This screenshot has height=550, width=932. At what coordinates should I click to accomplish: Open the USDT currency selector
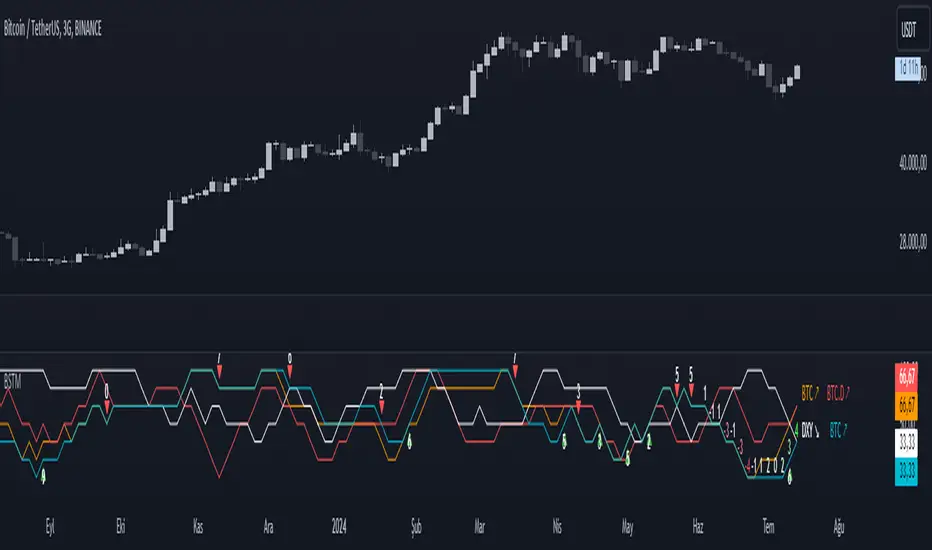(909, 30)
